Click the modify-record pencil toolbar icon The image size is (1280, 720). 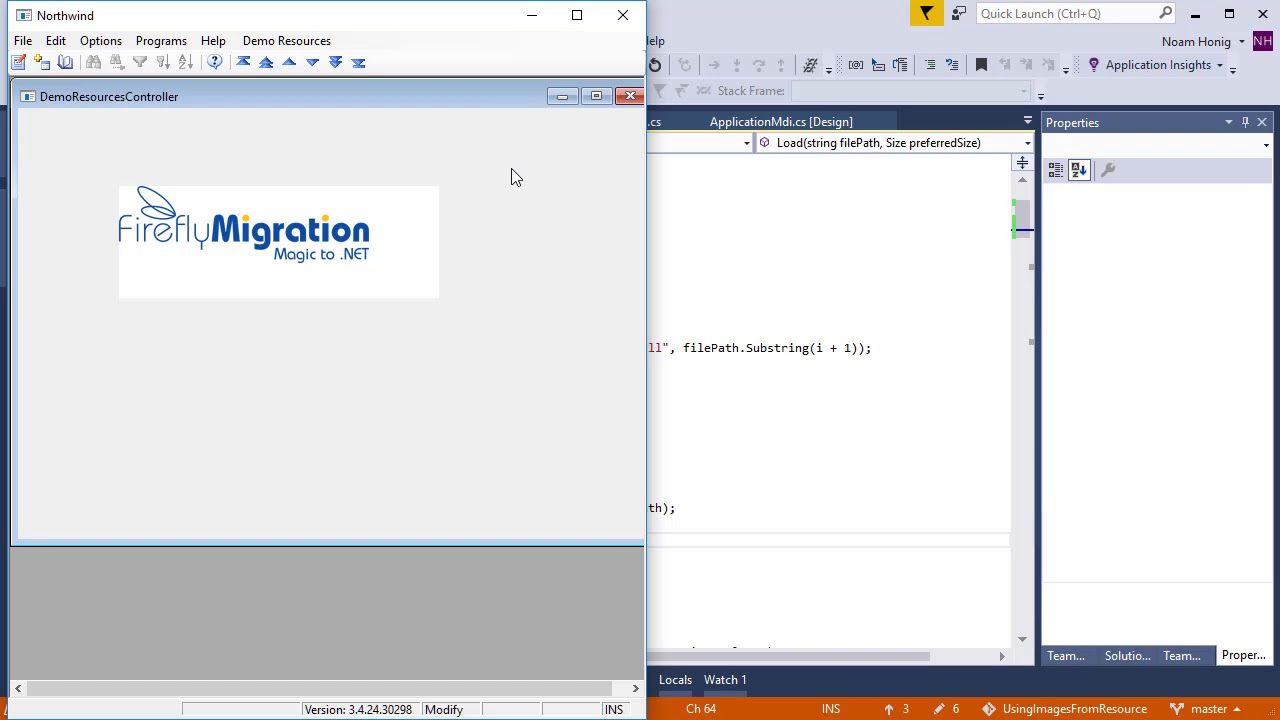pyautogui.click(x=19, y=62)
